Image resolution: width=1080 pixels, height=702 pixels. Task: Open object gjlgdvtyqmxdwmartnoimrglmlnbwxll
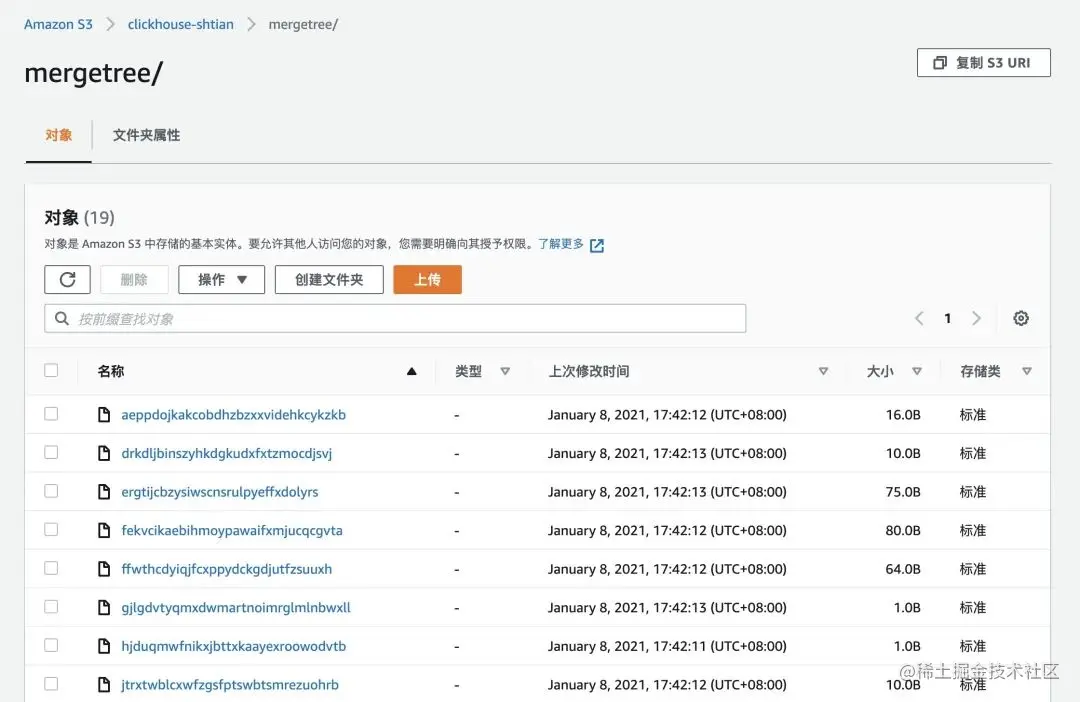[236, 608]
